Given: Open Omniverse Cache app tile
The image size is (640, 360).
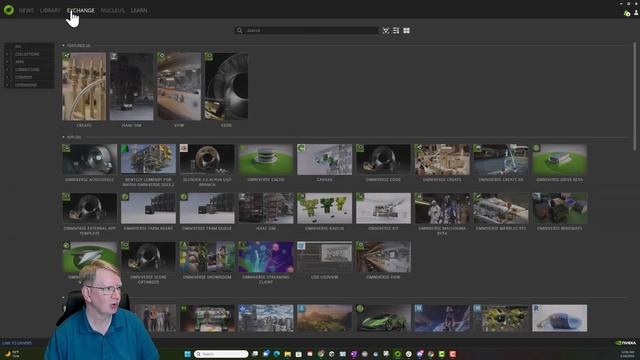Looking at the screenshot, I should (x=266, y=159).
